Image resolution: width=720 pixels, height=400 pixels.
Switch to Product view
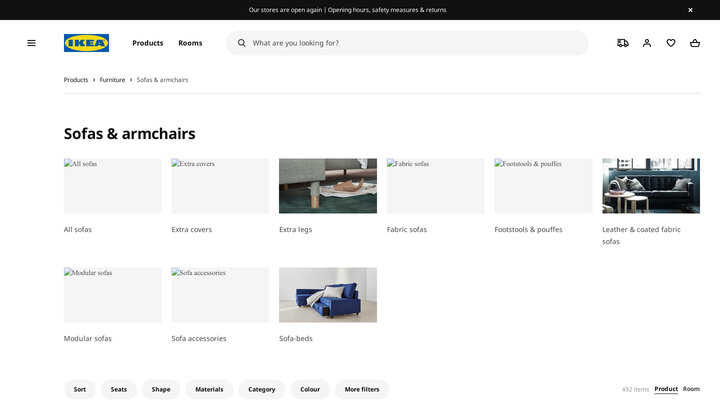click(666, 389)
